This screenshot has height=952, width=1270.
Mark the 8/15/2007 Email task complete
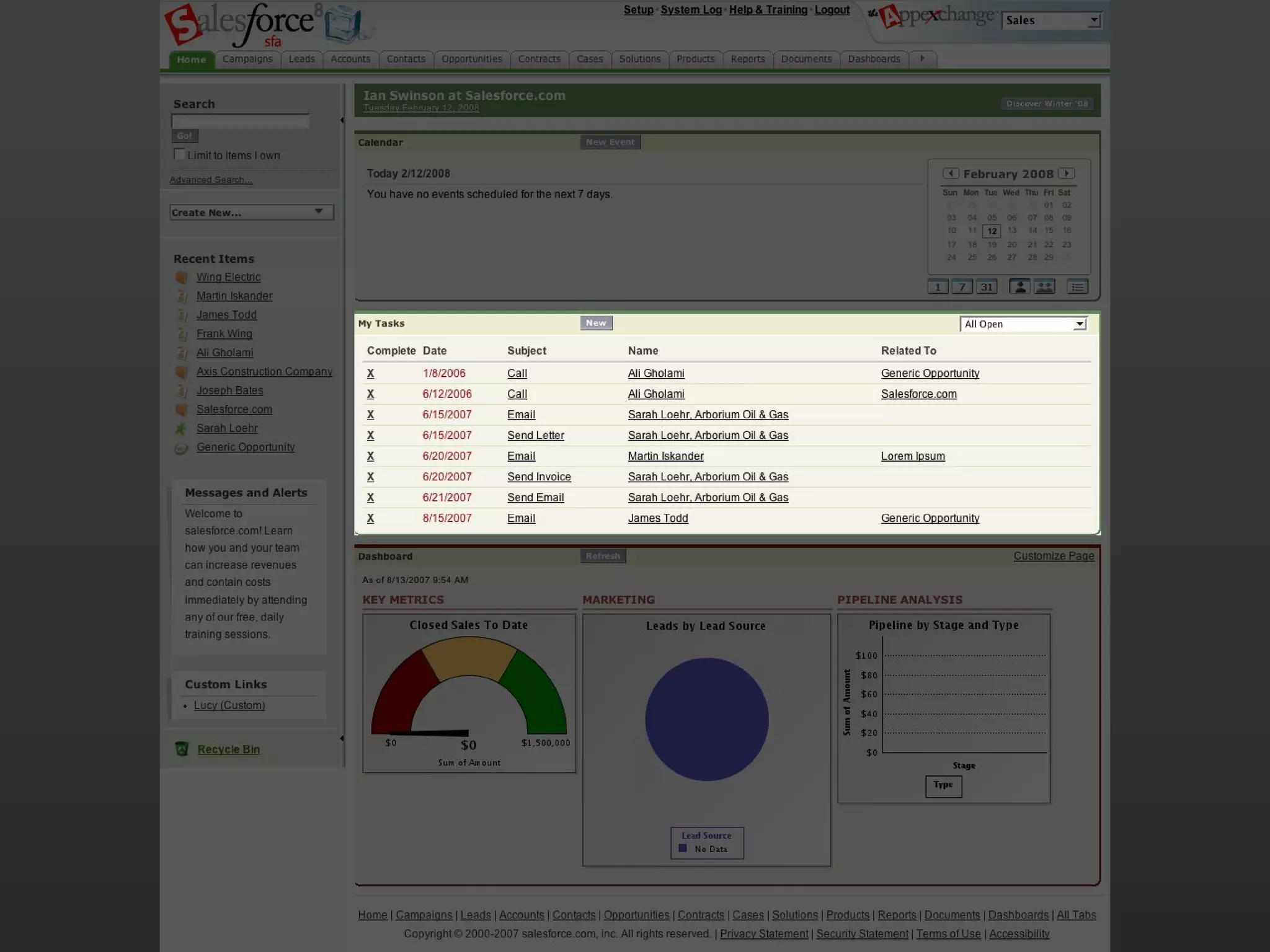coord(370,518)
